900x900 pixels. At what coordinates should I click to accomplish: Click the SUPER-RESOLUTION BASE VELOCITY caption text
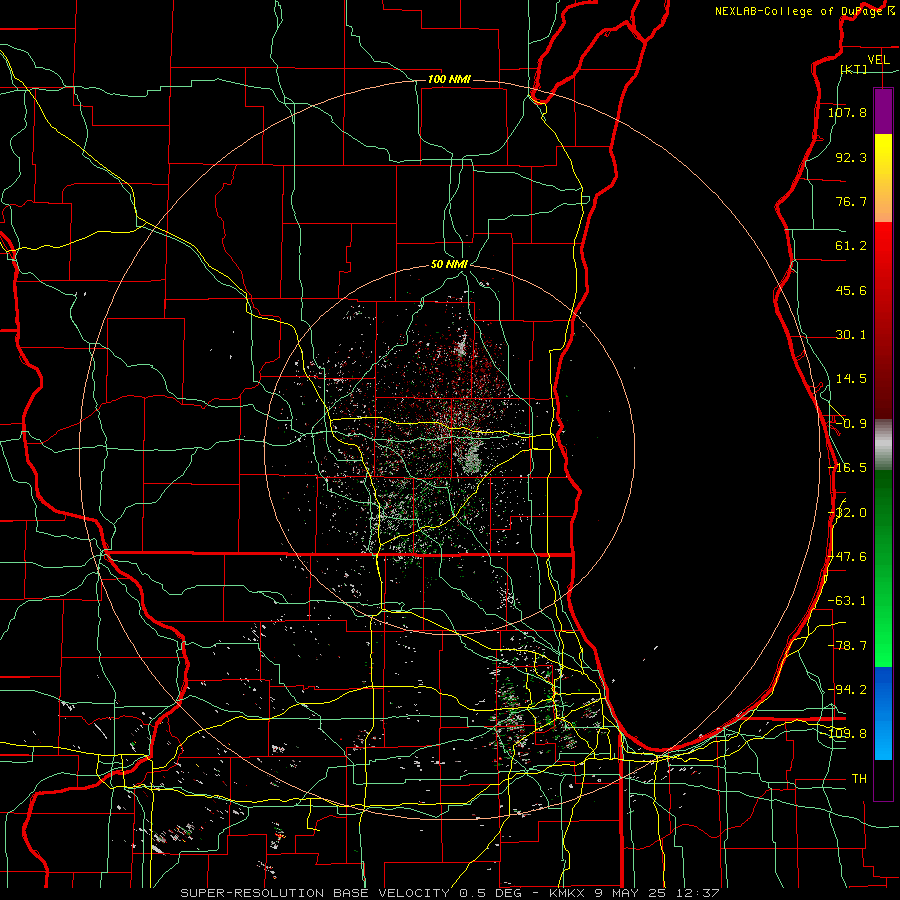point(317,893)
